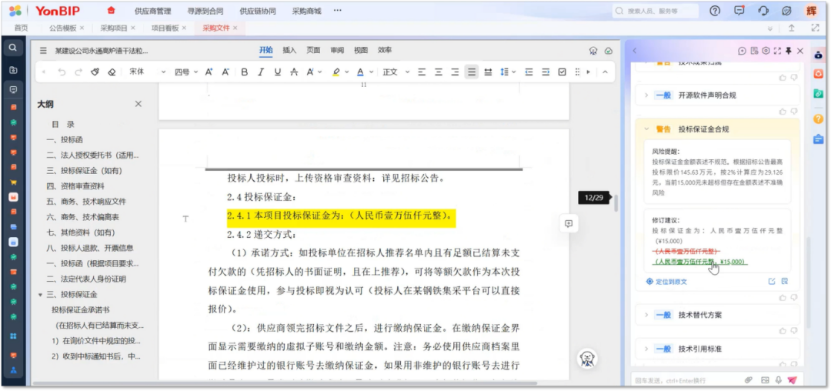Viewport: 831px width, 391px height.
Task: Collapse the 三、投标保证金 outline node
Action: [40, 295]
